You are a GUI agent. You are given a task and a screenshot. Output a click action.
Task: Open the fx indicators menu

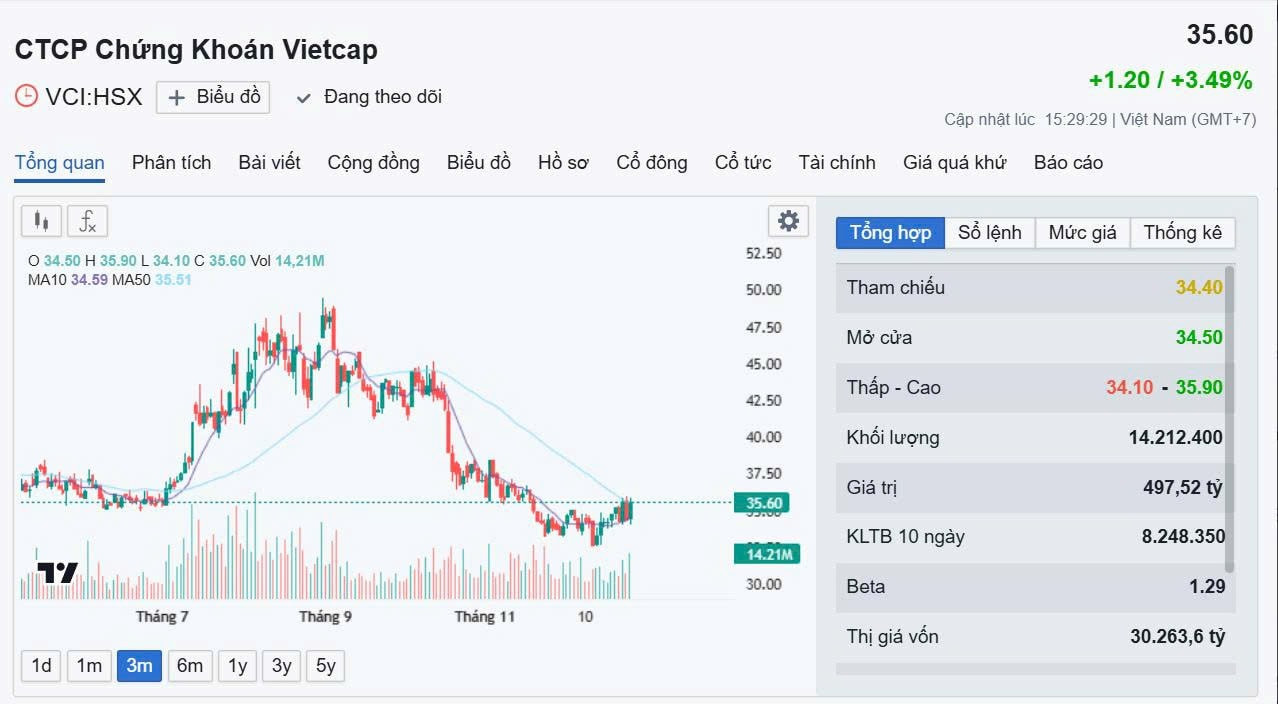(88, 221)
